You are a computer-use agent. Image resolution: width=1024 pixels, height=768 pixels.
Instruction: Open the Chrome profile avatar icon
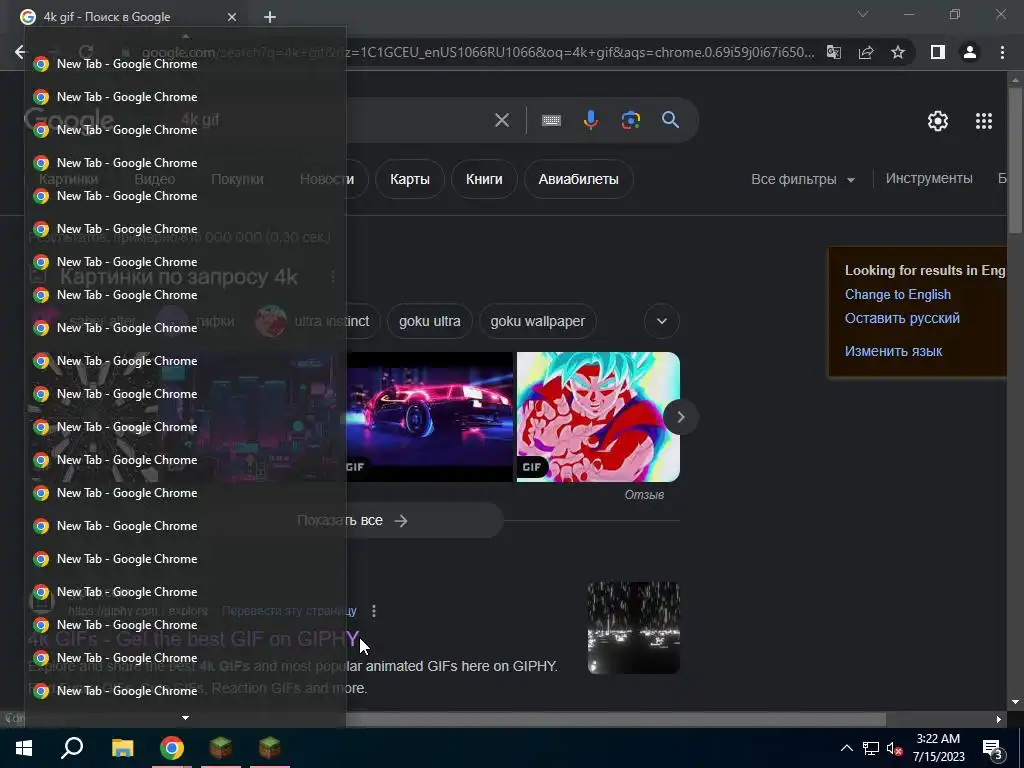coord(970,52)
